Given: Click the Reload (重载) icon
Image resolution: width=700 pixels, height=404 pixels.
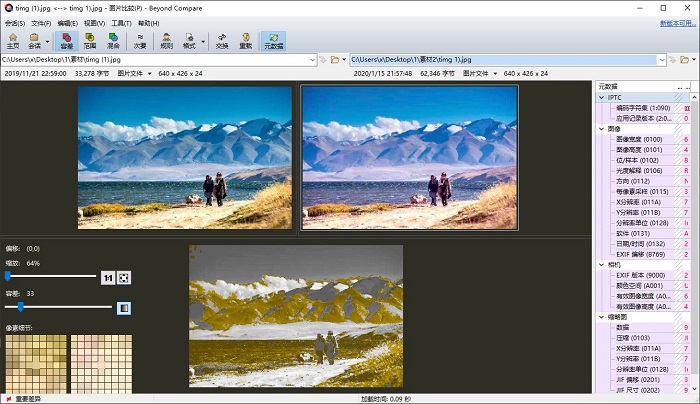Looking at the screenshot, I should click(x=246, y=41).
